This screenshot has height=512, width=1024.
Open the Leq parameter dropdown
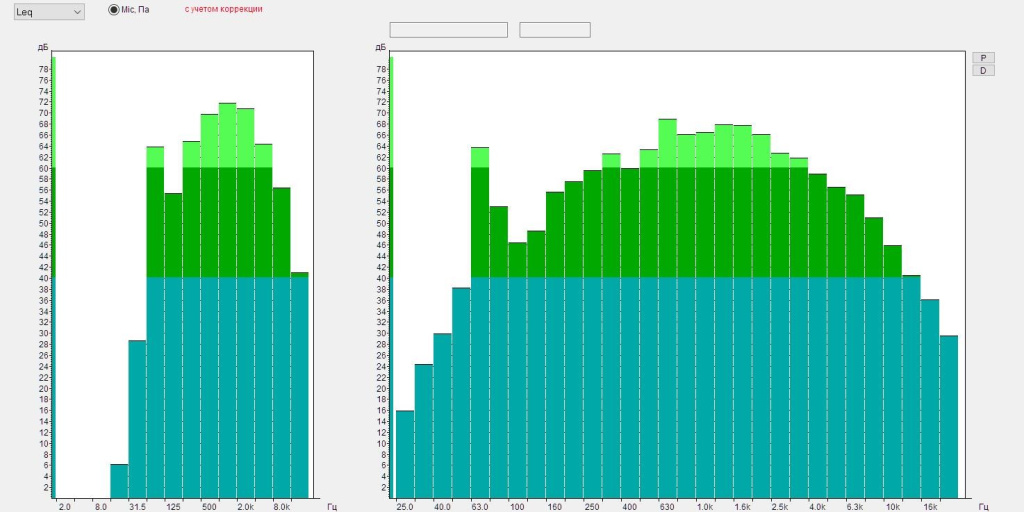pos(49,12)
